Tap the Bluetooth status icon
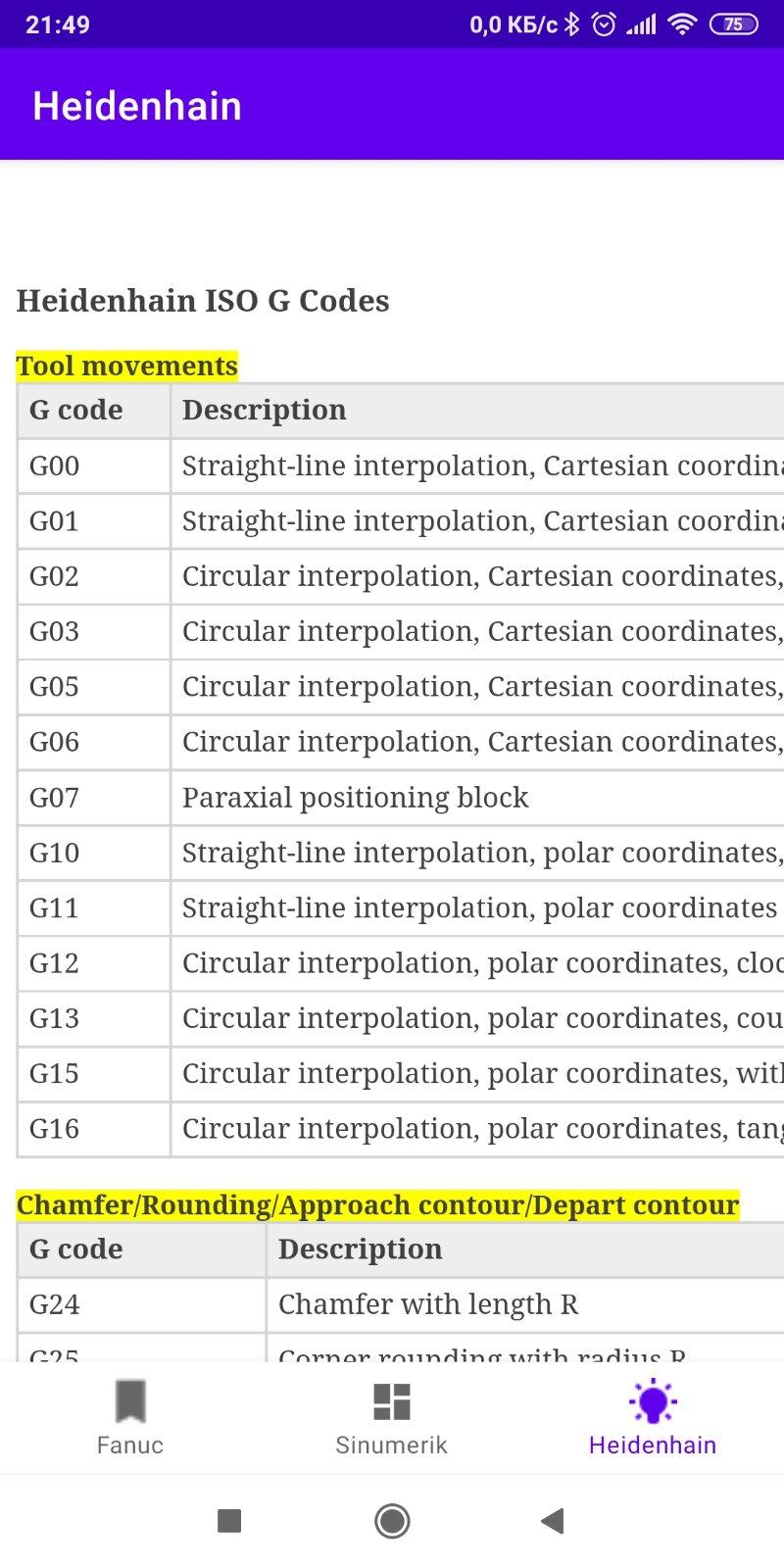This screenshot has width=784, height=1568. pyautogui.click(x=572, y=24)
